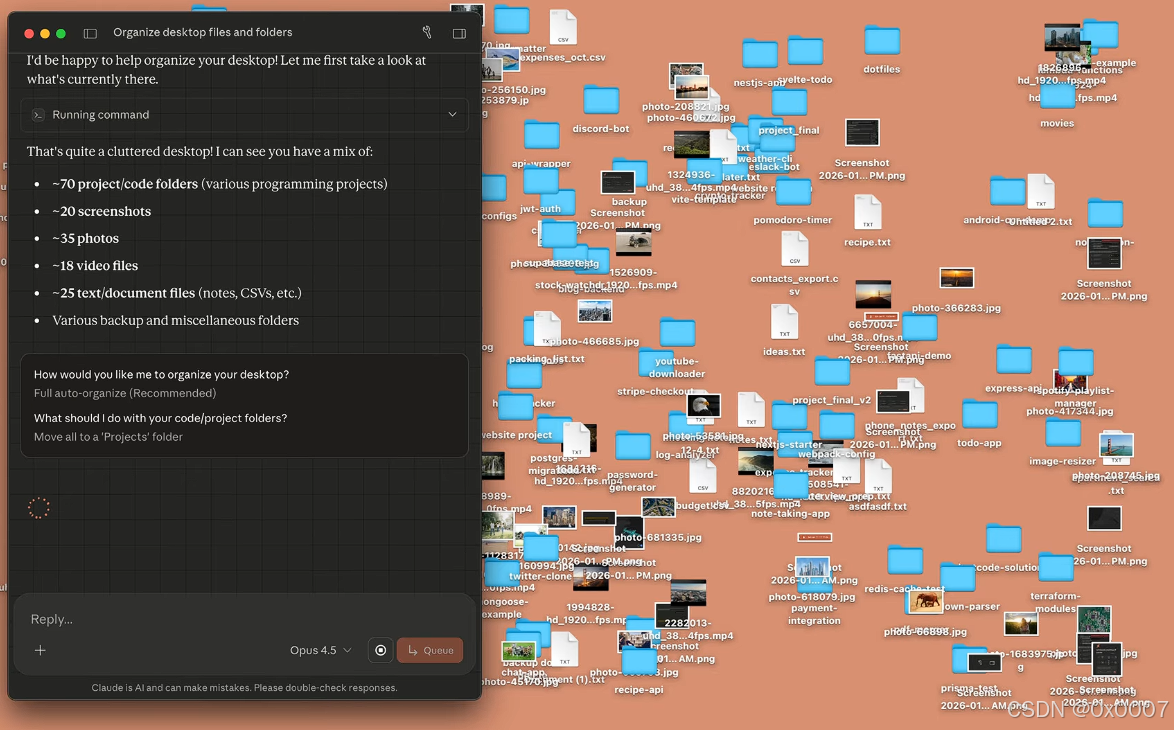Viewport: 1174px width, 730px height.
Task: Select the photo-66898.jpg elephant thumbnail
Action: point(925,601)
